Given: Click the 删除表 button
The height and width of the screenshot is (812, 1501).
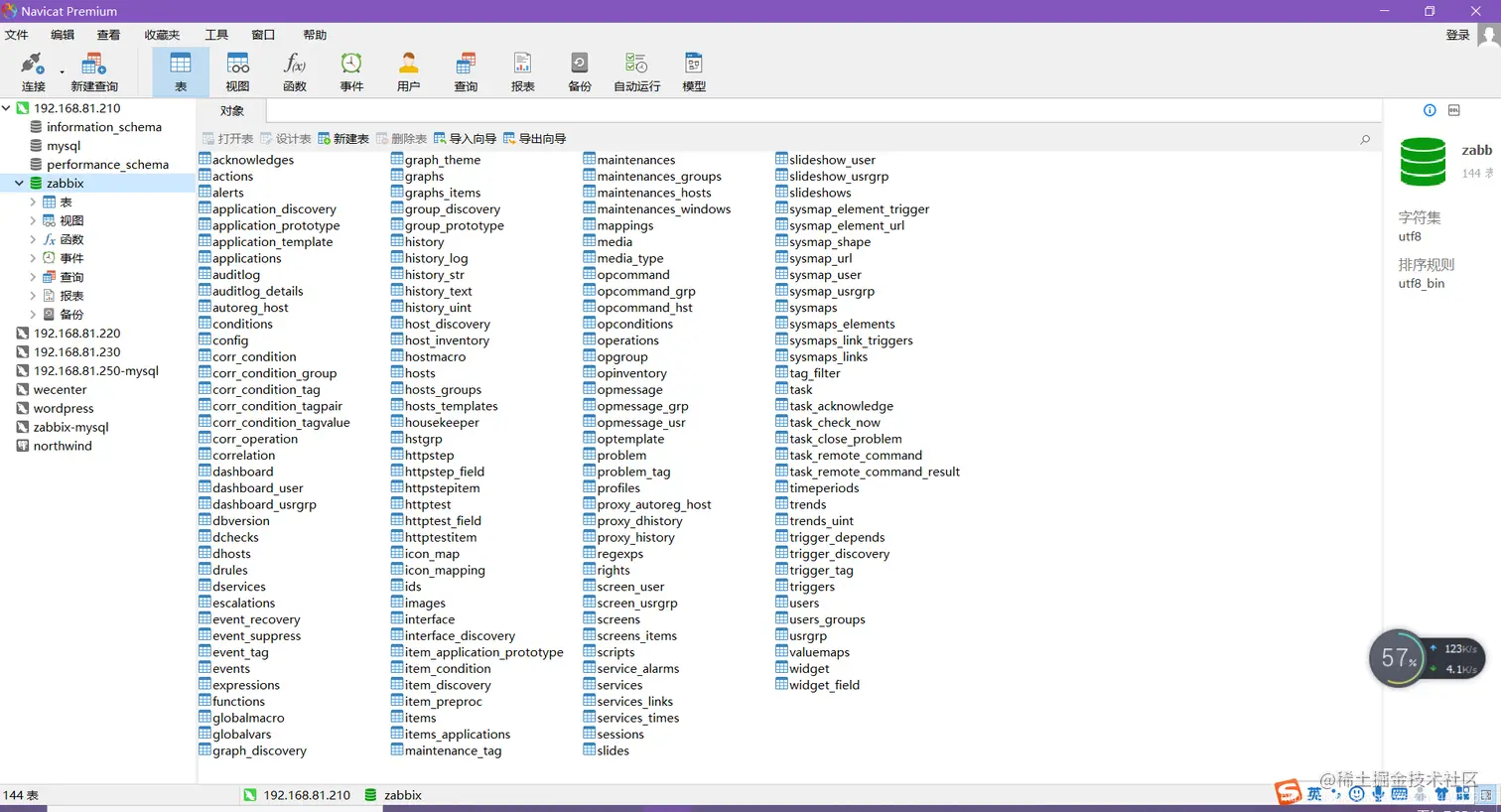Looking at the screenshot, I should point(401,139).
